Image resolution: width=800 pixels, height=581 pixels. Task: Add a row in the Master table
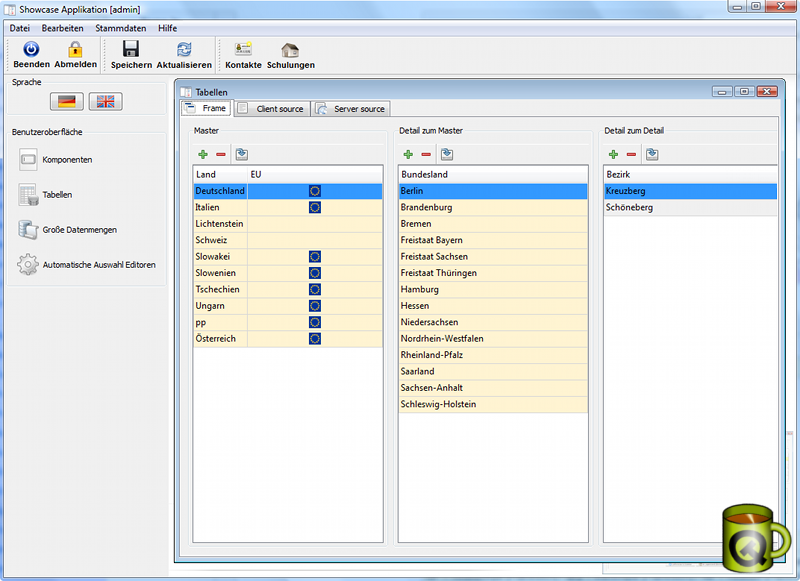click(203, 155)
